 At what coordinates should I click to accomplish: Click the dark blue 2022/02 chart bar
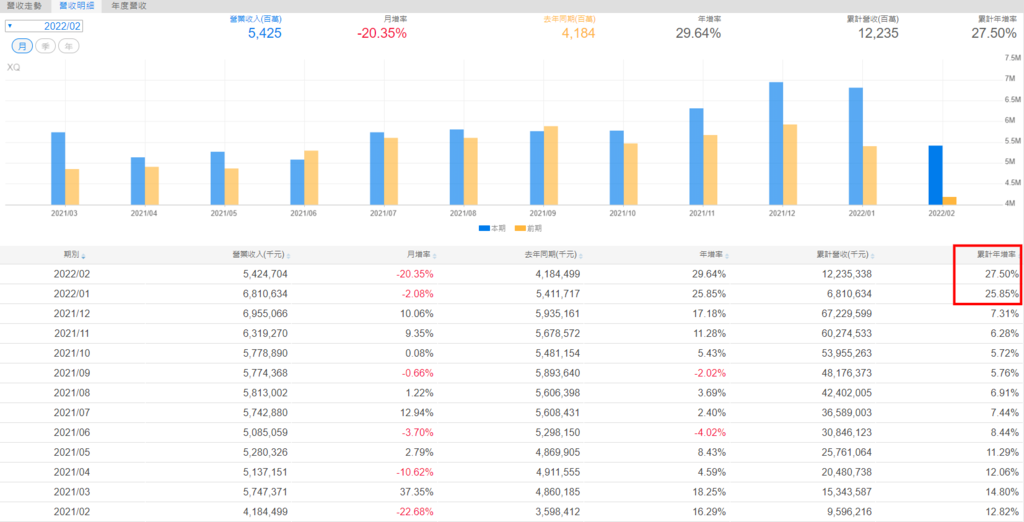coord(935,175)
